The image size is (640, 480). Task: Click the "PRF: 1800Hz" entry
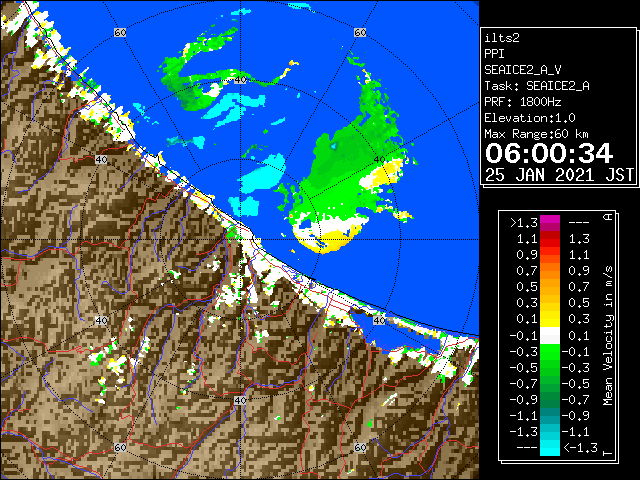[x=523, y=102]
